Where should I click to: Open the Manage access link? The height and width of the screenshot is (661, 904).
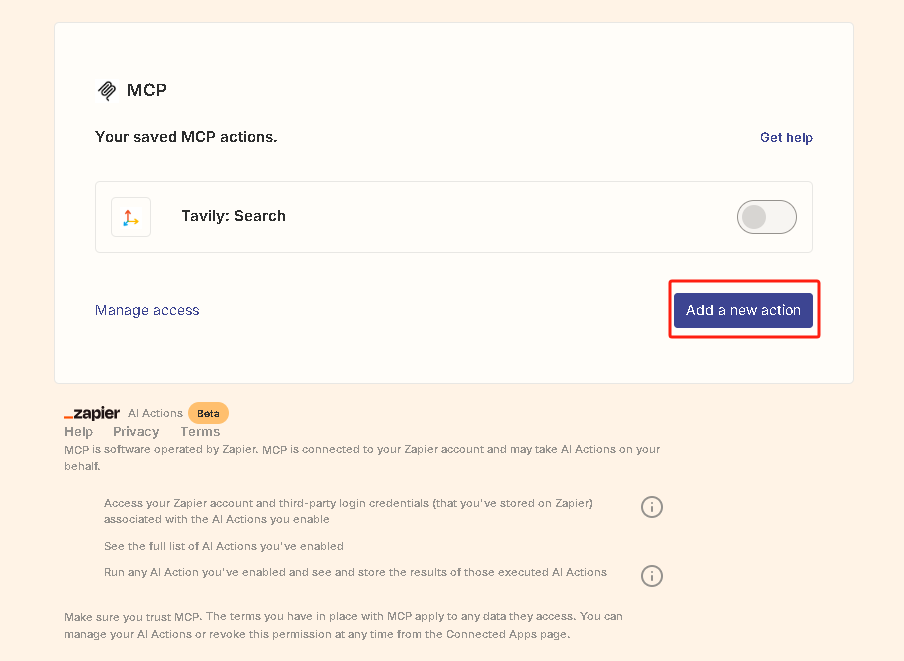pos(147,310)
